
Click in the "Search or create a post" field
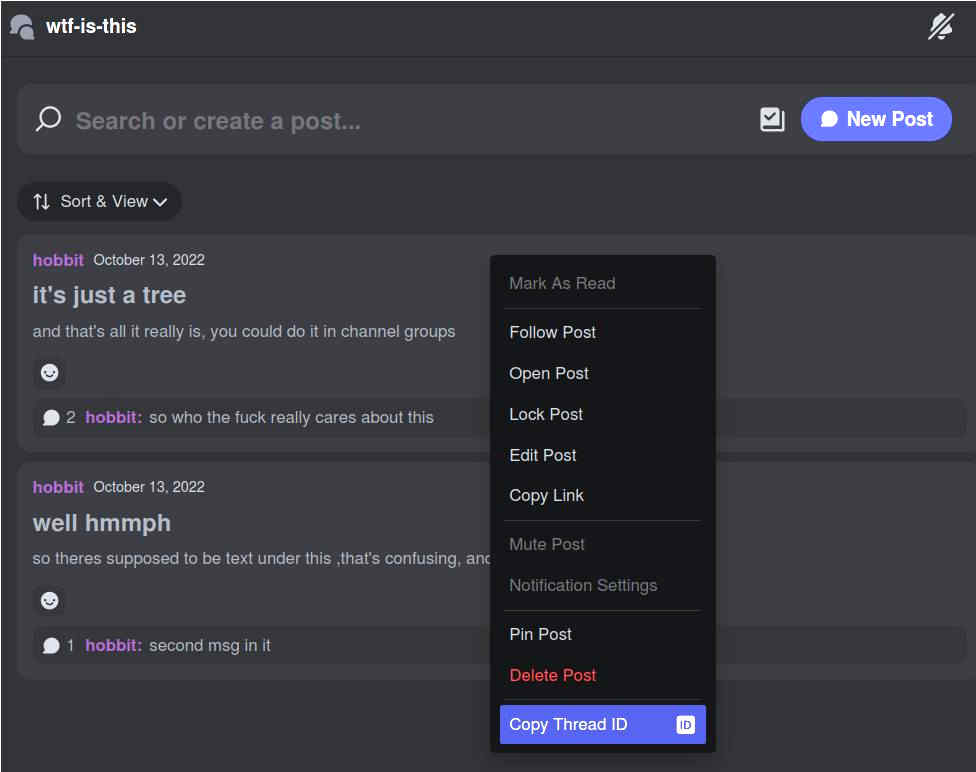click(400, 121)
